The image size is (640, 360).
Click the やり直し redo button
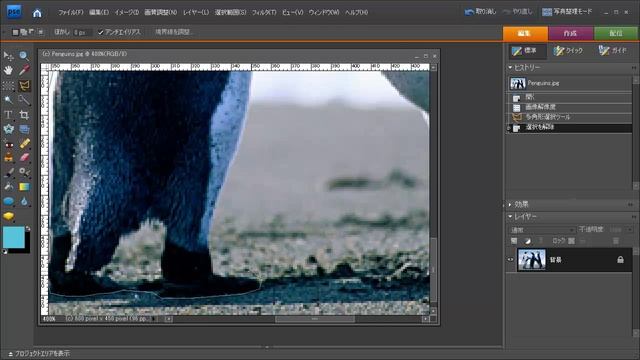tap(518, 12)
